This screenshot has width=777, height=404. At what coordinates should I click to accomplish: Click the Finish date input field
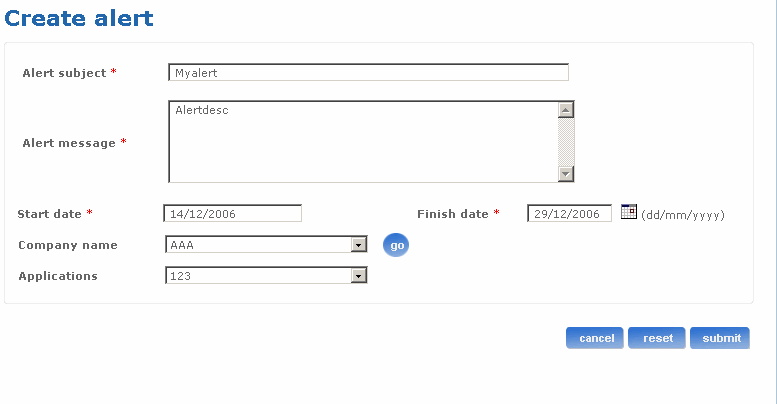point(569,213)
